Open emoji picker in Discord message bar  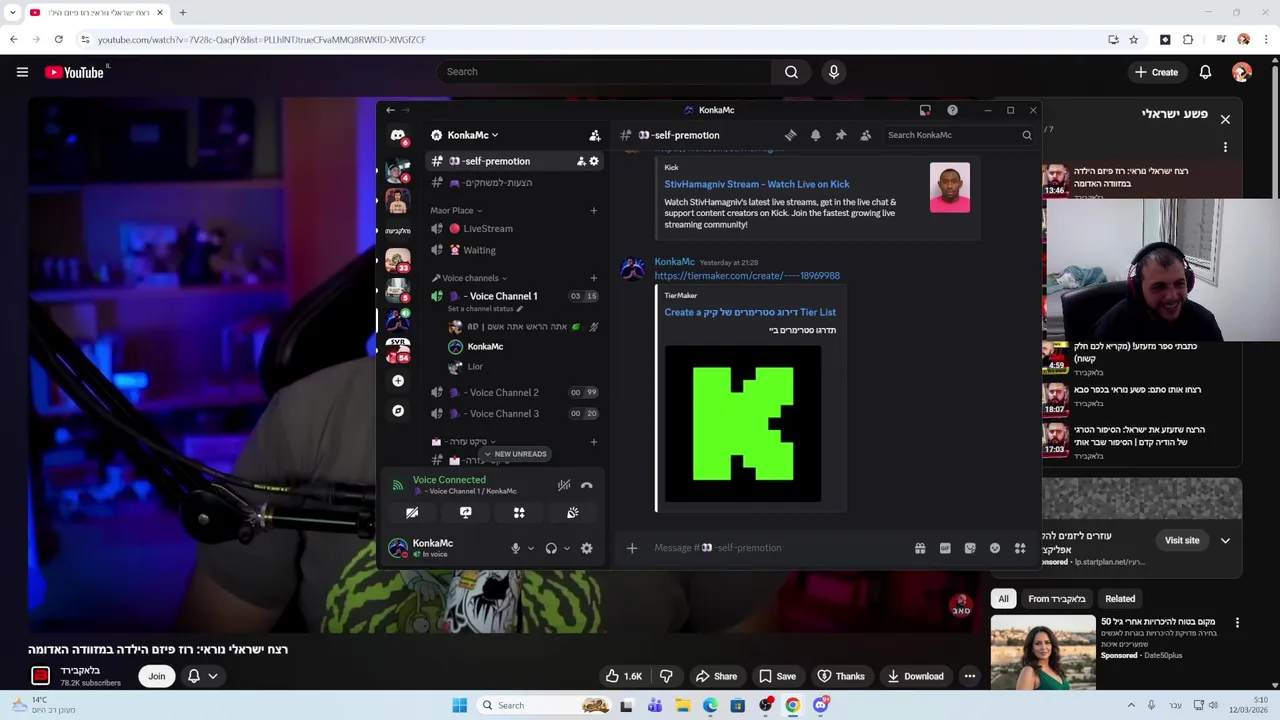coord(995,548)
